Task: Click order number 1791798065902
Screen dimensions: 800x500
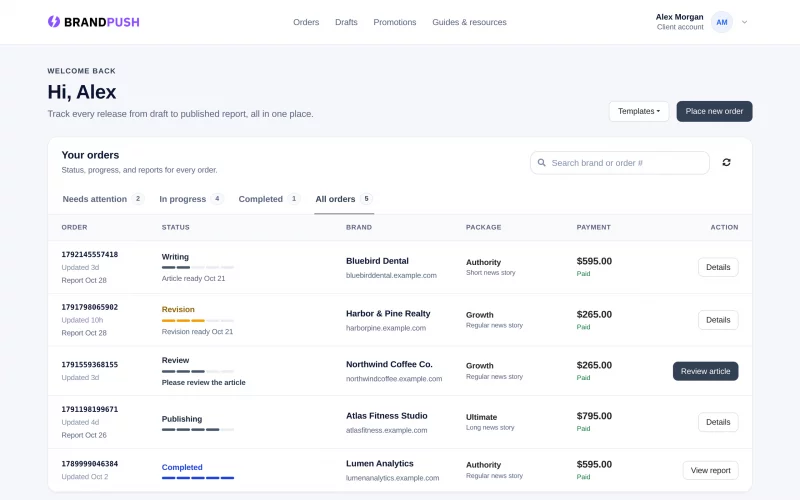Action: pos(90,307)
